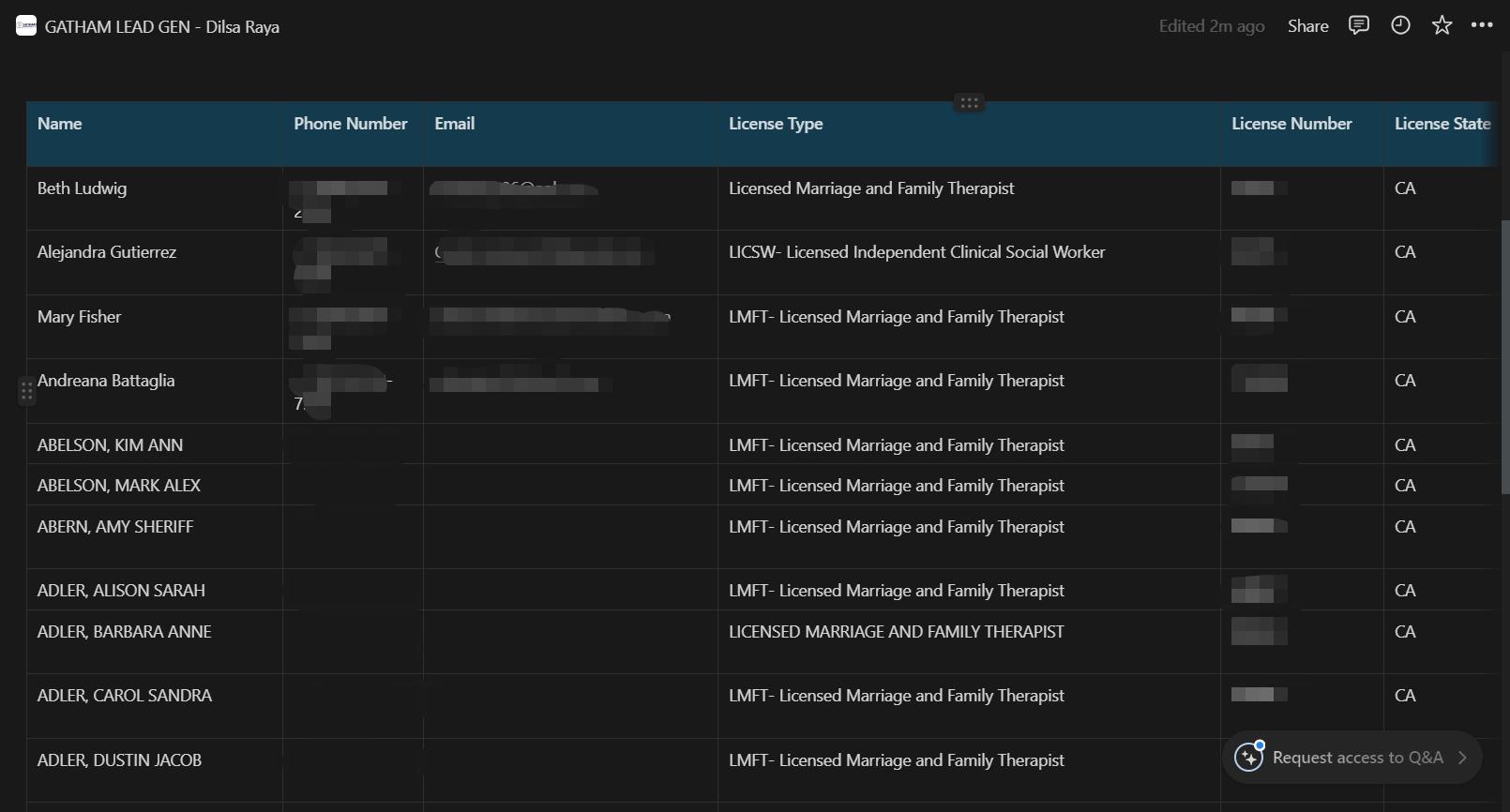Click the table drag handle above header
The image size is (1510, 812).
coord(970,103)
